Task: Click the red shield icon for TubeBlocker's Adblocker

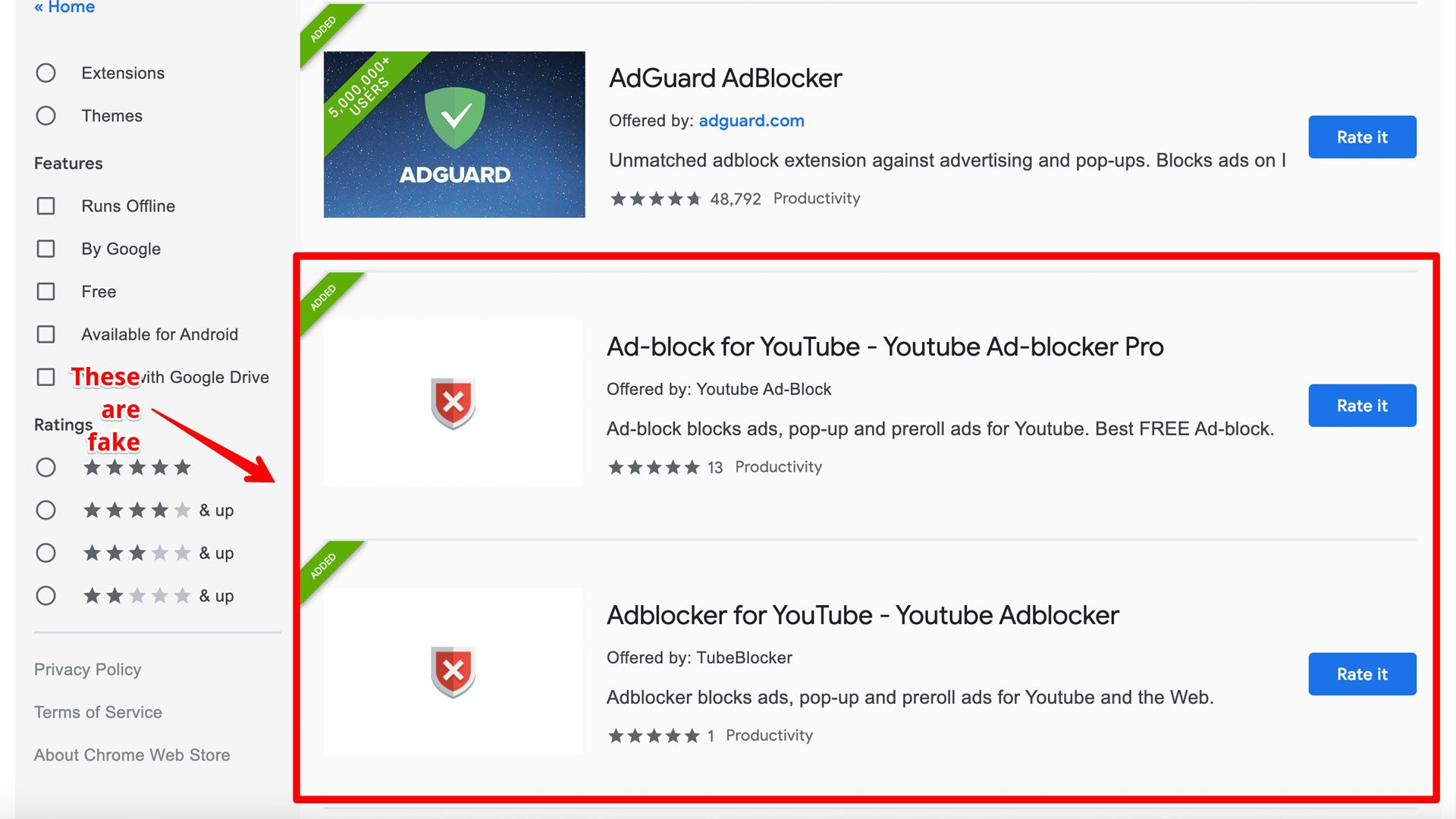Action: pyautogui.click(x=453, y=671)
